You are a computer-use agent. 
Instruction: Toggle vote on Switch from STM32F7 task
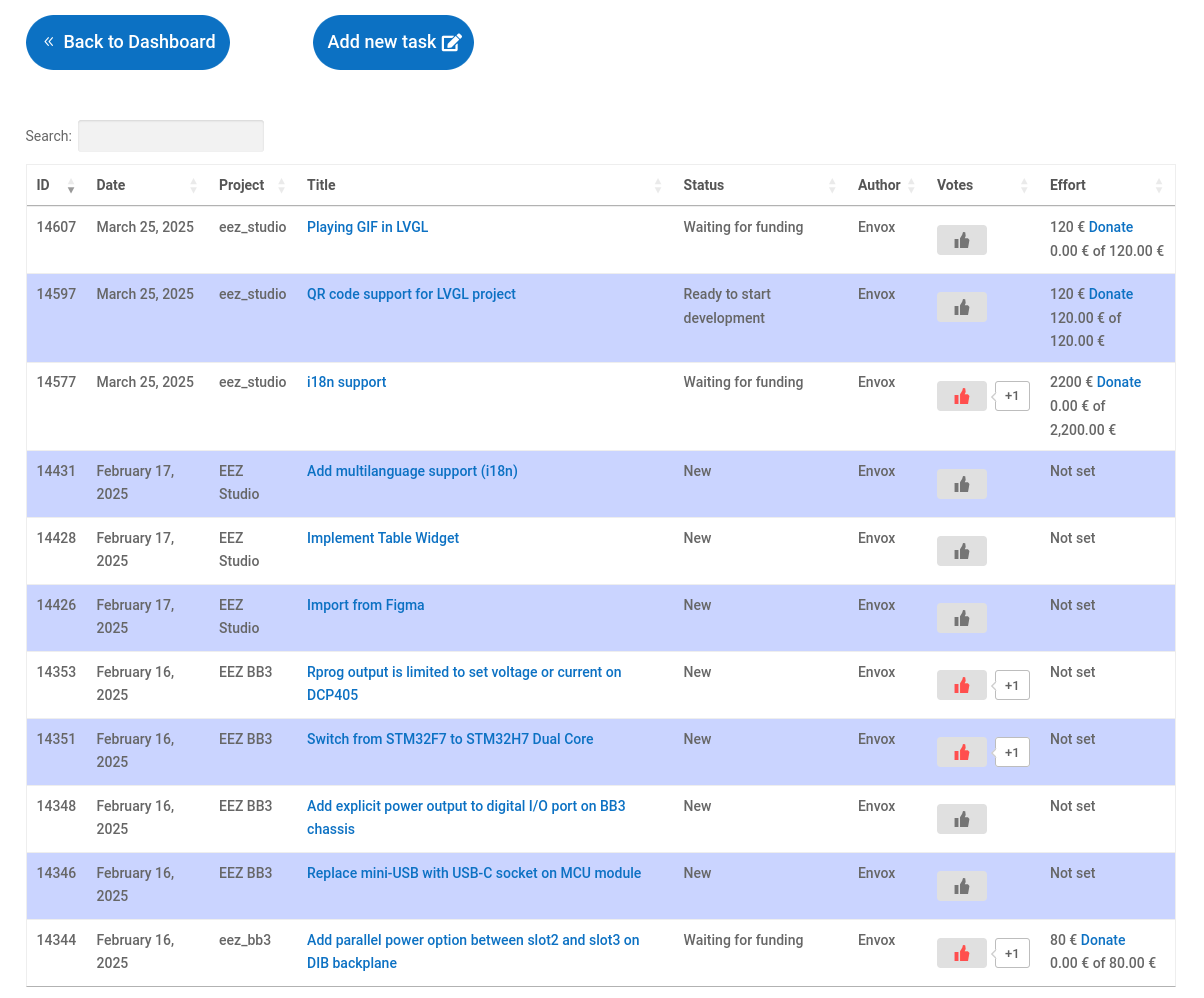point(961,752)
